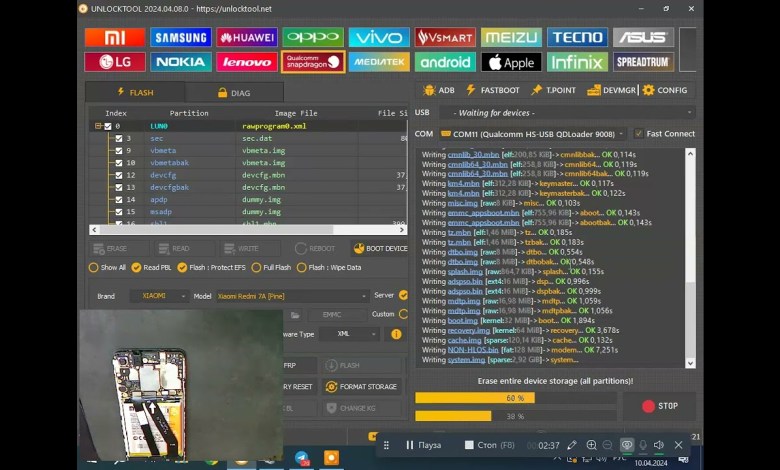
Task: Click the orange info icon near XML
Action: pyautogui.click(x=396, y=334)
